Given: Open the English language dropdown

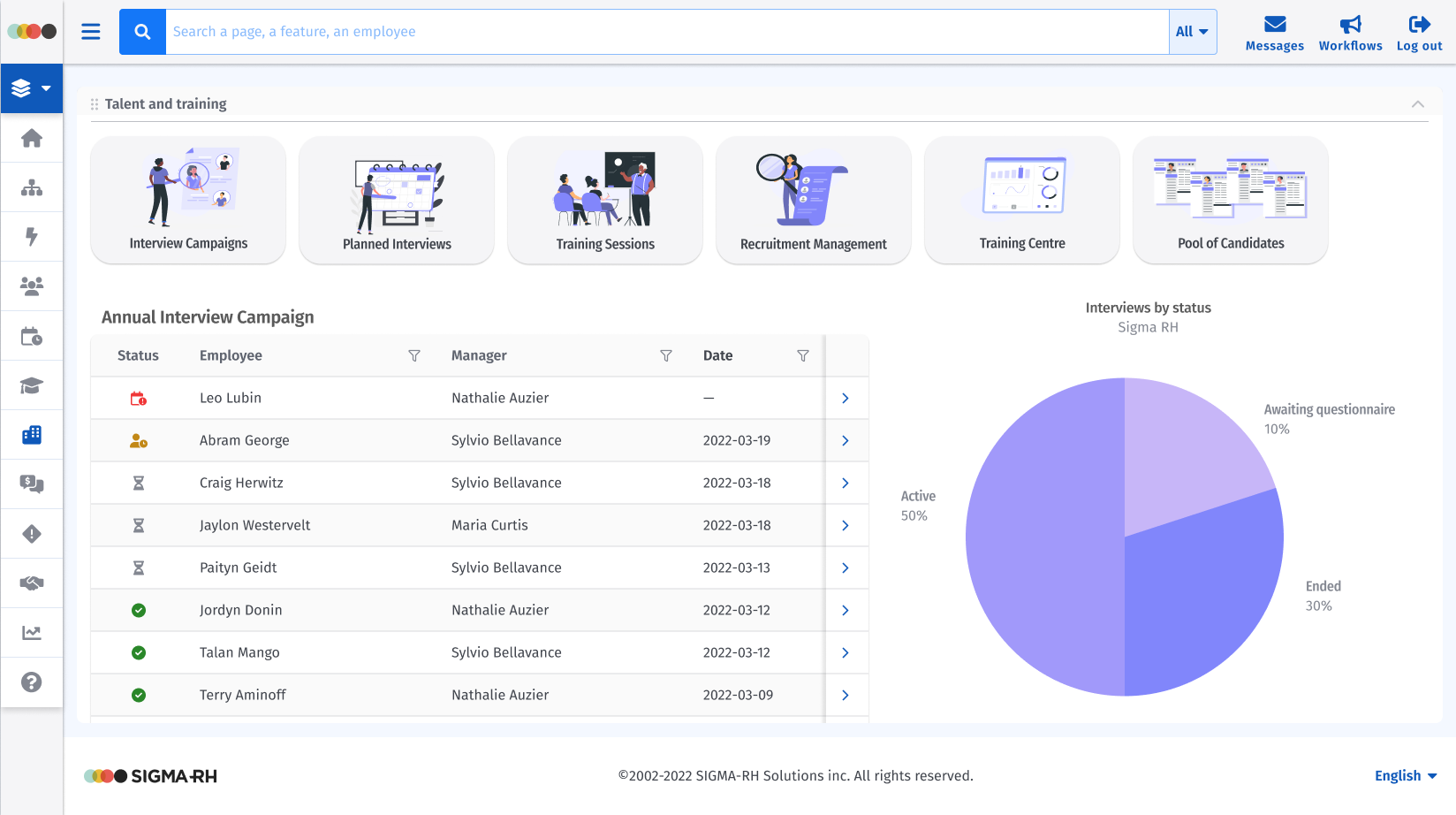Looking at the screenshot, I should coord(1405,775).
